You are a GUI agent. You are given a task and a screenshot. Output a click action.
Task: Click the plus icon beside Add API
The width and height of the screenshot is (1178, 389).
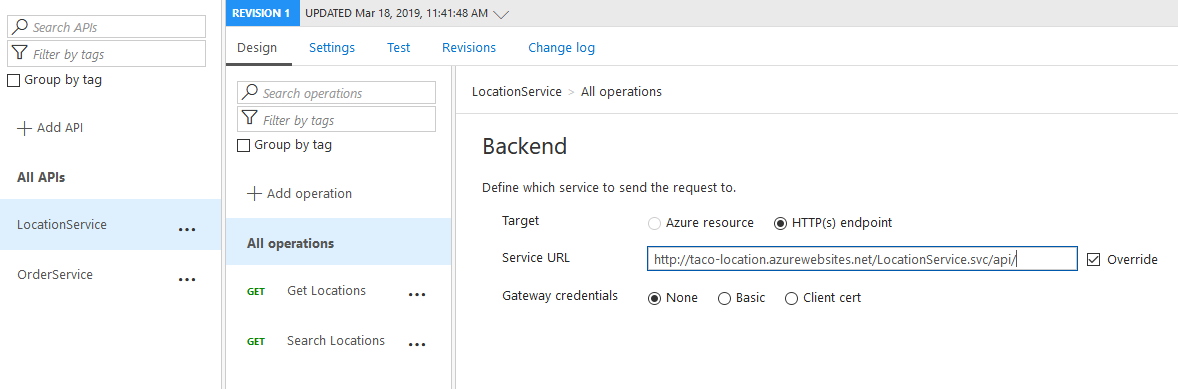(24, 128)
